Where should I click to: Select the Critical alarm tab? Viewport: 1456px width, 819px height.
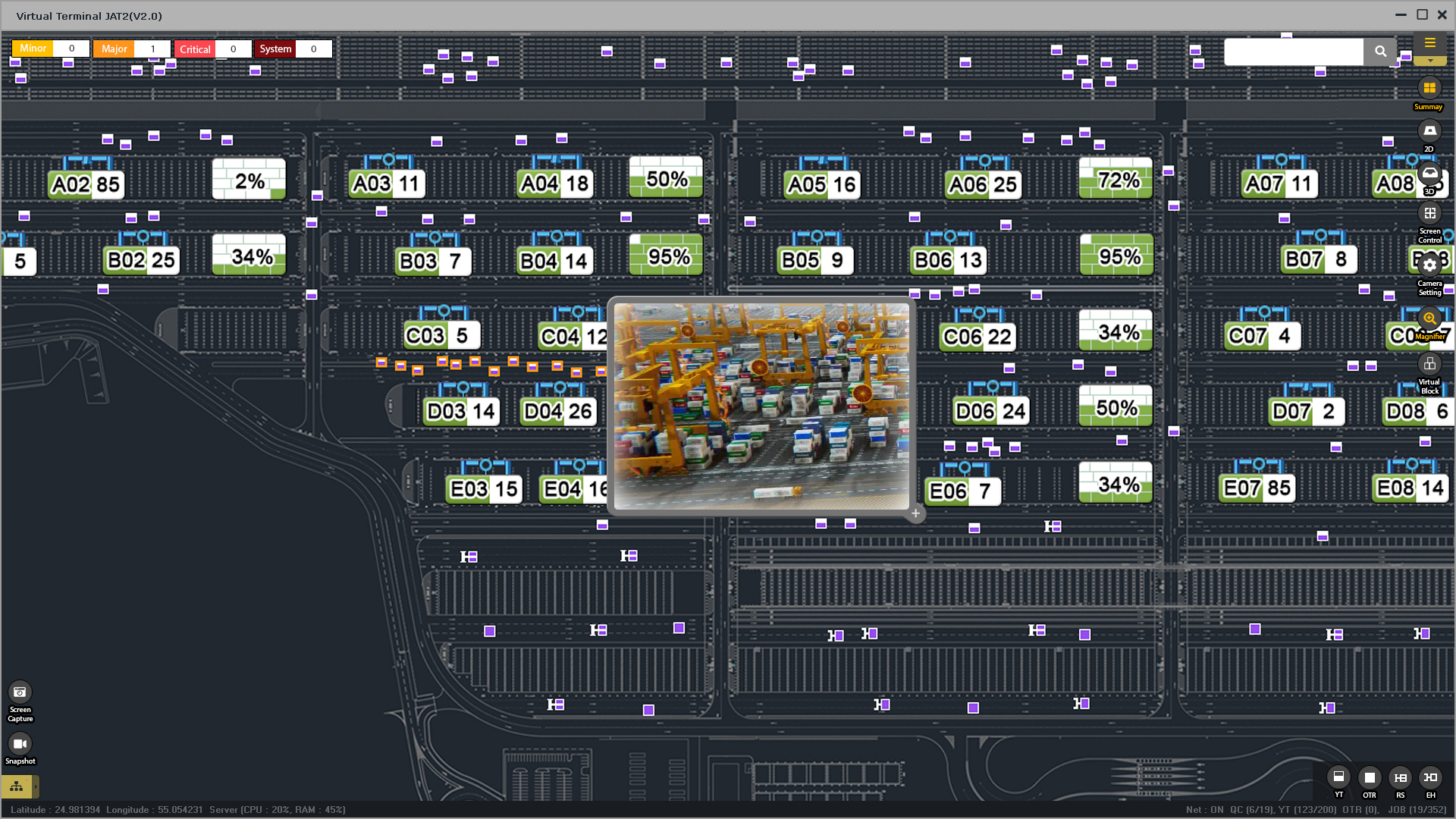[x=195, y=49]
